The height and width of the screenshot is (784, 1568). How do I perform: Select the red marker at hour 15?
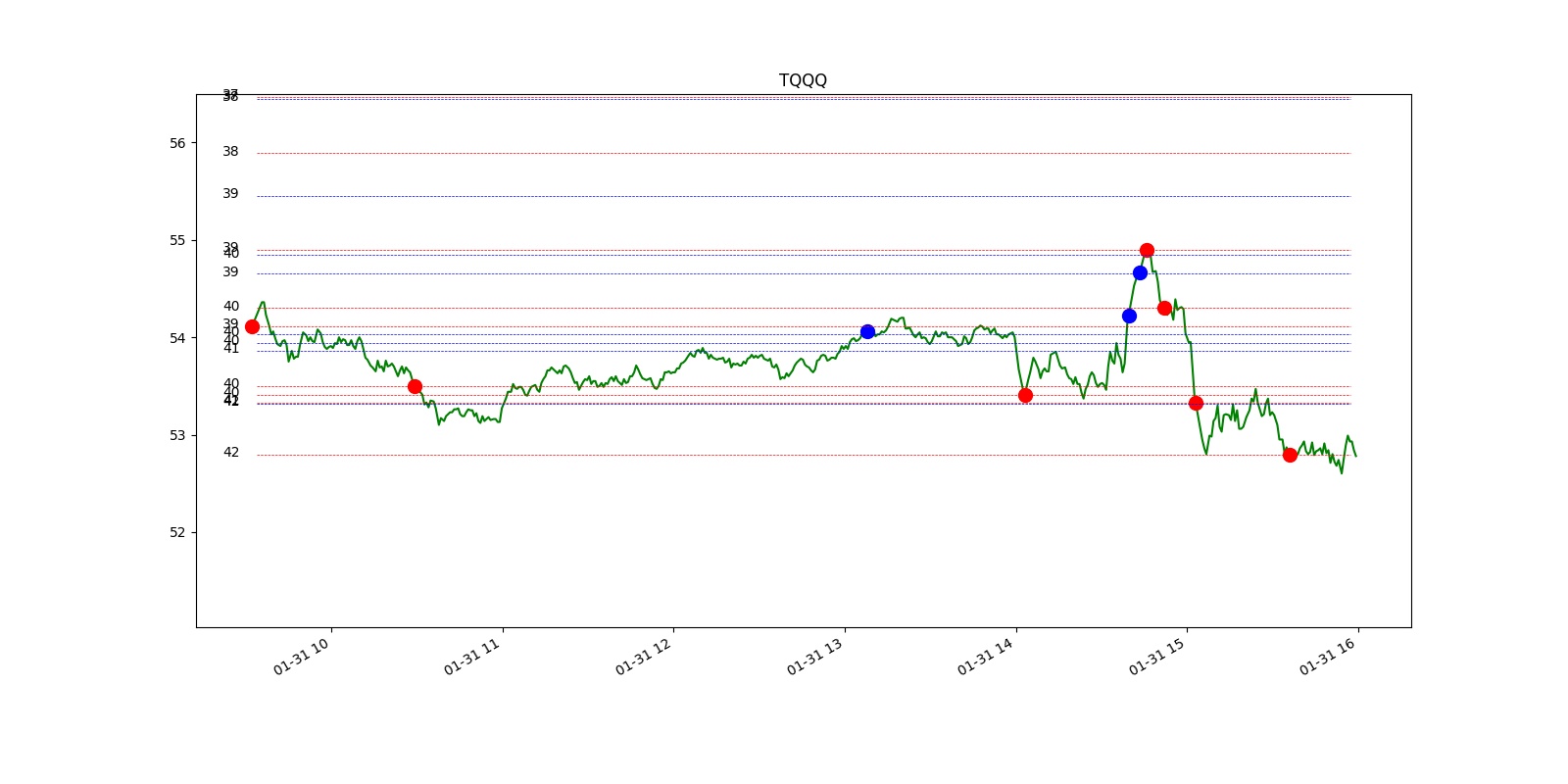1196,403
